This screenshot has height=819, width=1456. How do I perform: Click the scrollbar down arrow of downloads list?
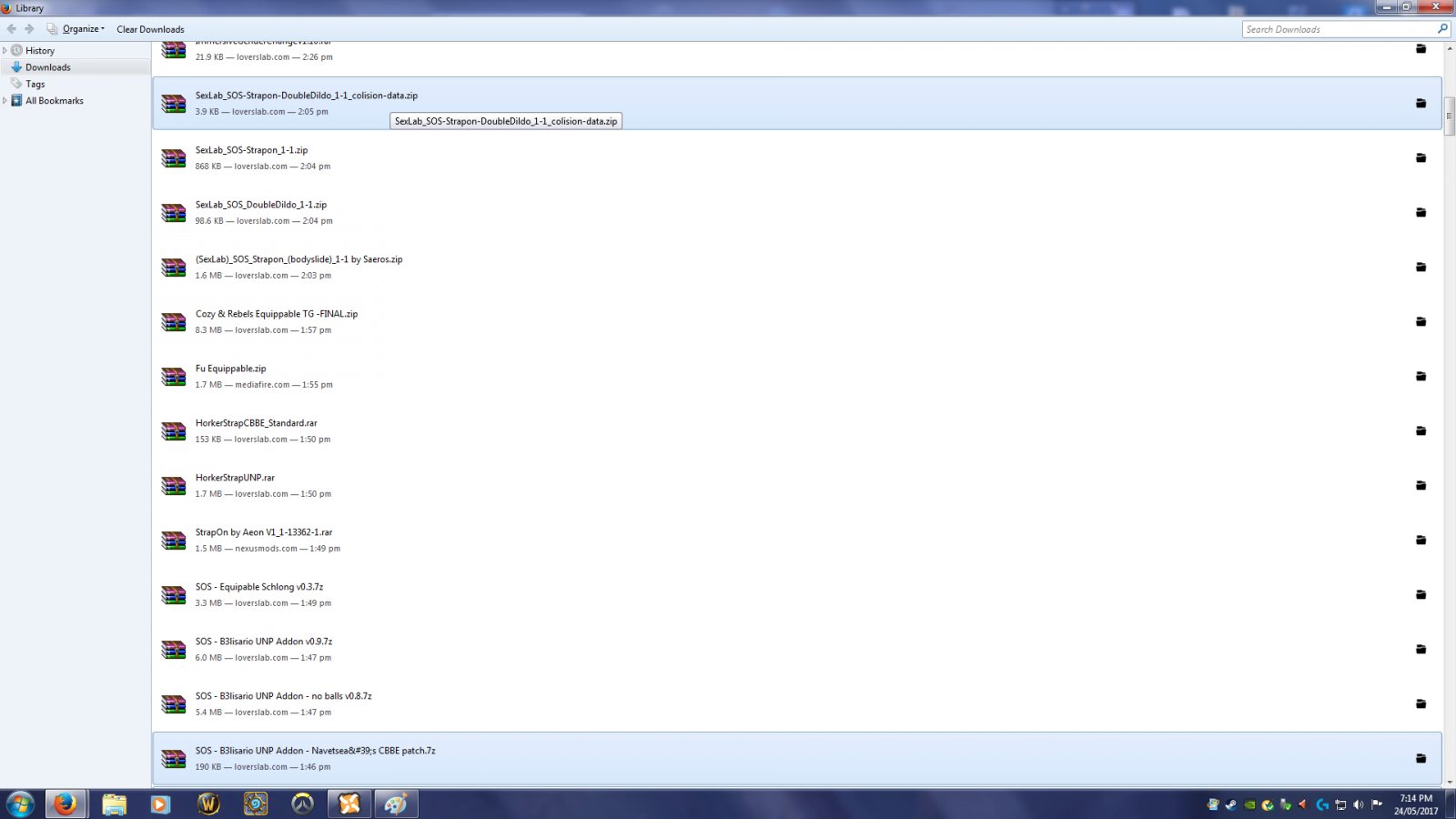(1450, 781)
